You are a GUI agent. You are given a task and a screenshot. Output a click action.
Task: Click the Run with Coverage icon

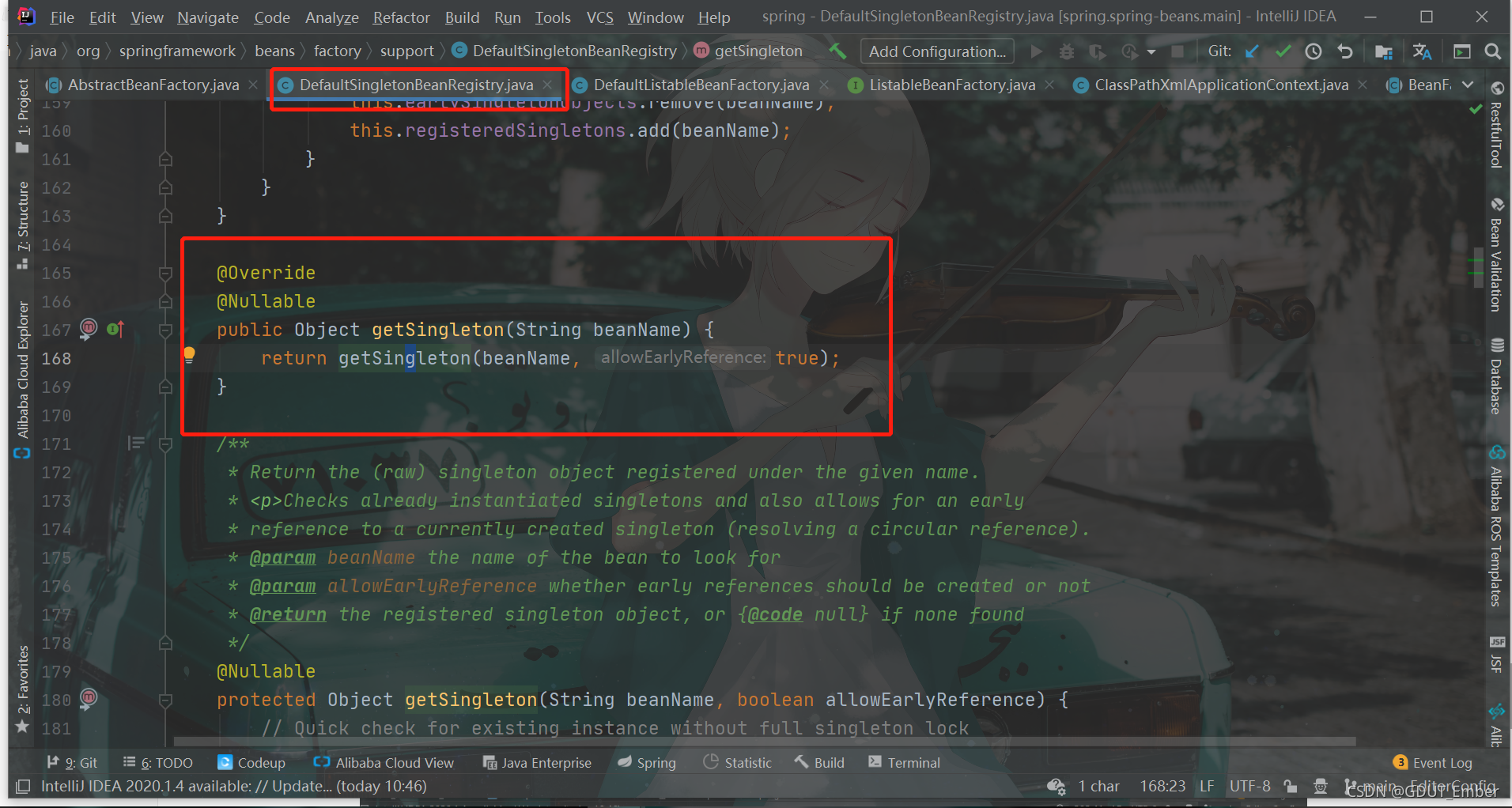click(1097, 51)
